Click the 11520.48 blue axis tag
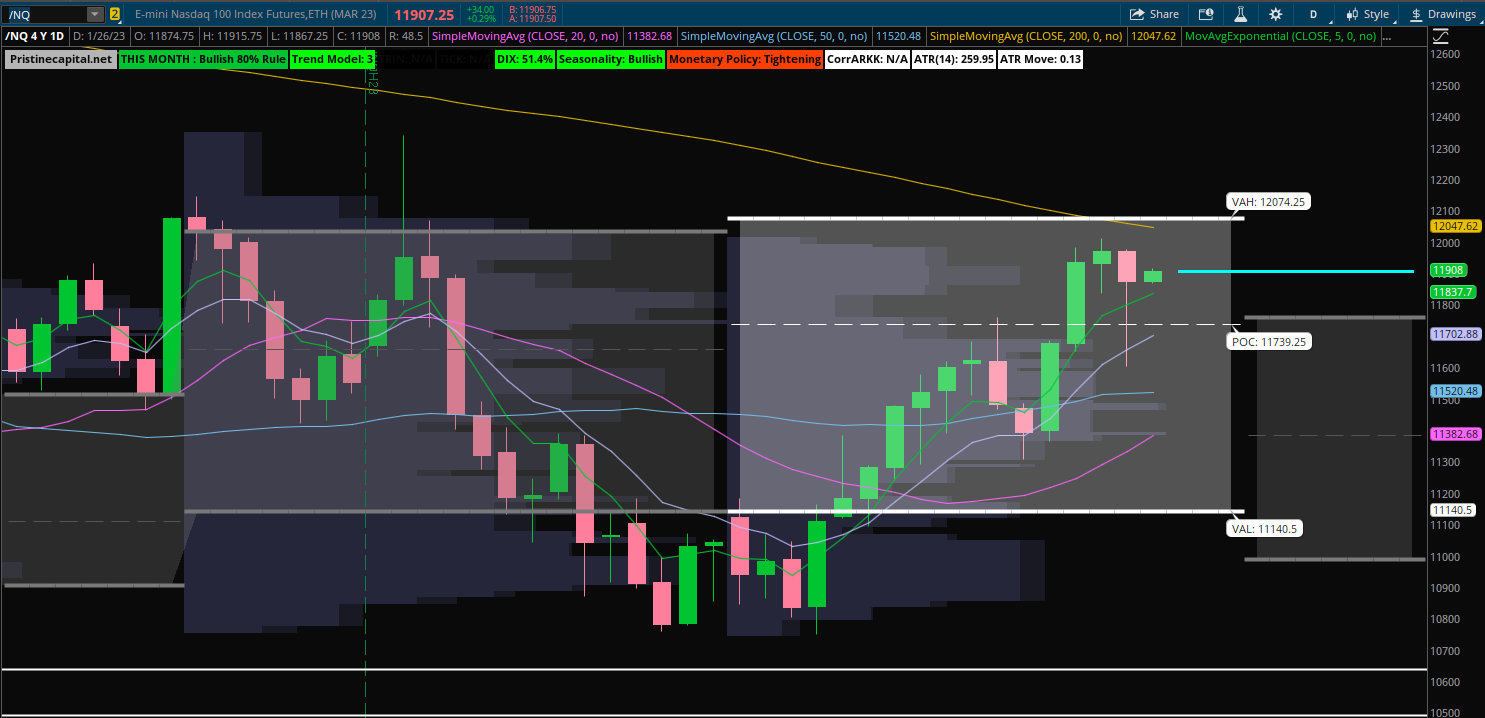 [x=1456, y=391]
